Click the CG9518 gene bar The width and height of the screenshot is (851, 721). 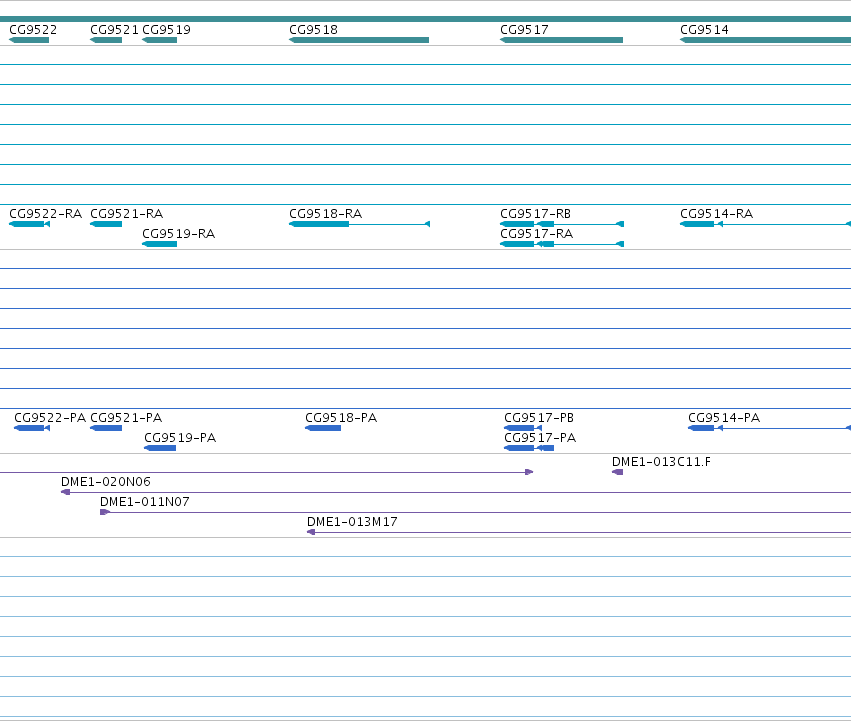click(x=359, y=40)
